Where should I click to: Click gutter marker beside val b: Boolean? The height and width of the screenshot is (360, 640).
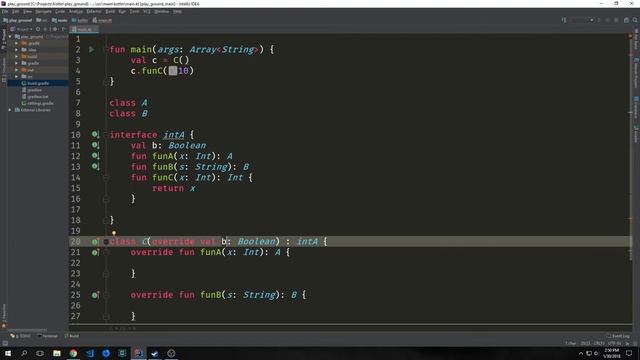[x=95, y=145]
